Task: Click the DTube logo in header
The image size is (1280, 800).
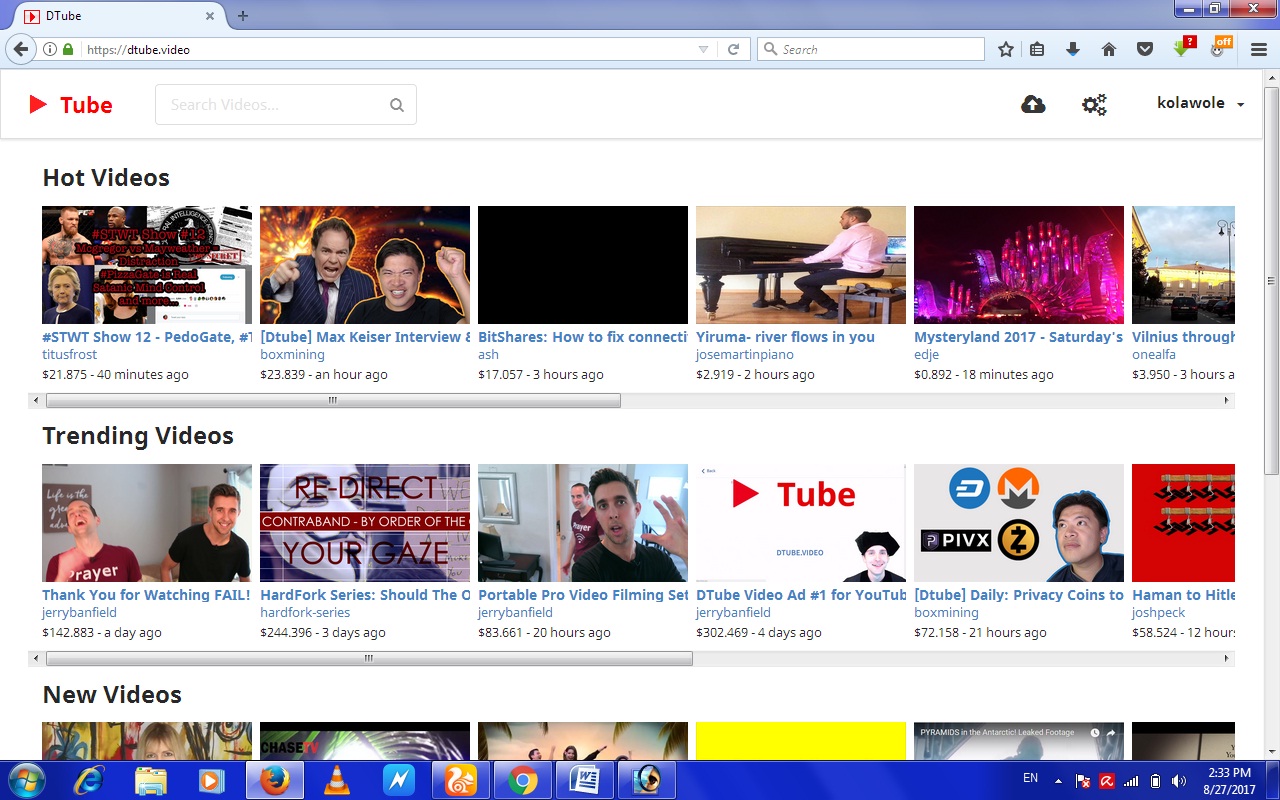Action: (x=70, y=104)
